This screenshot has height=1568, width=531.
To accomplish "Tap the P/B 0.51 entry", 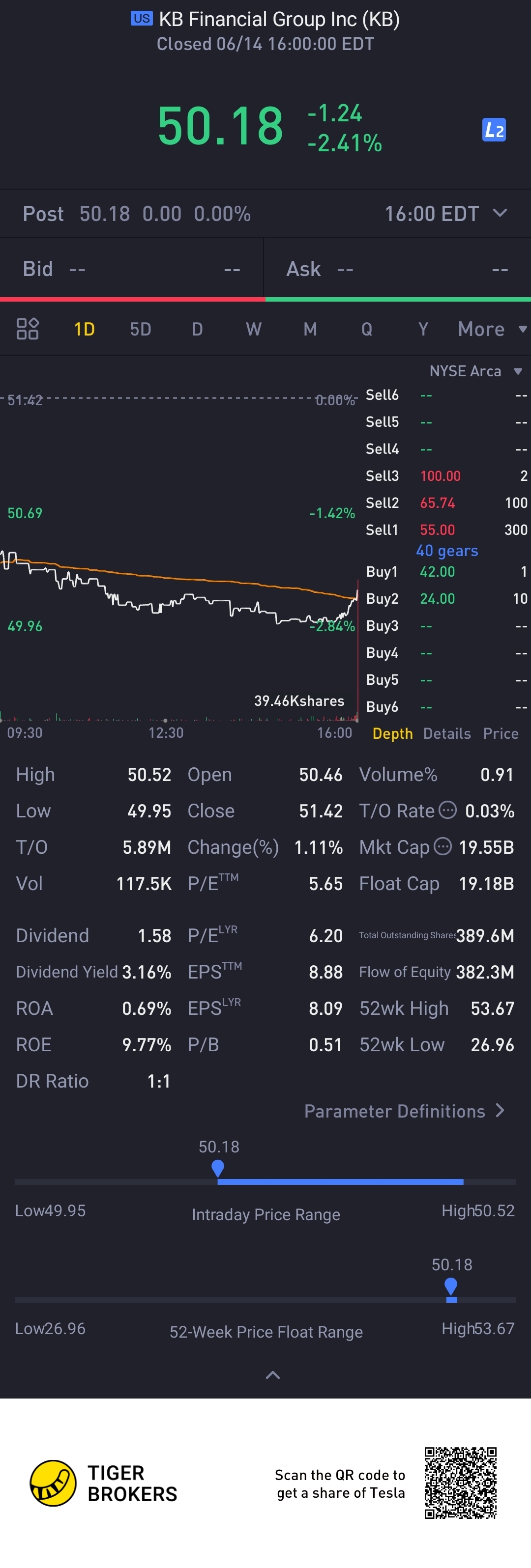I will [x=265, y=1045].
